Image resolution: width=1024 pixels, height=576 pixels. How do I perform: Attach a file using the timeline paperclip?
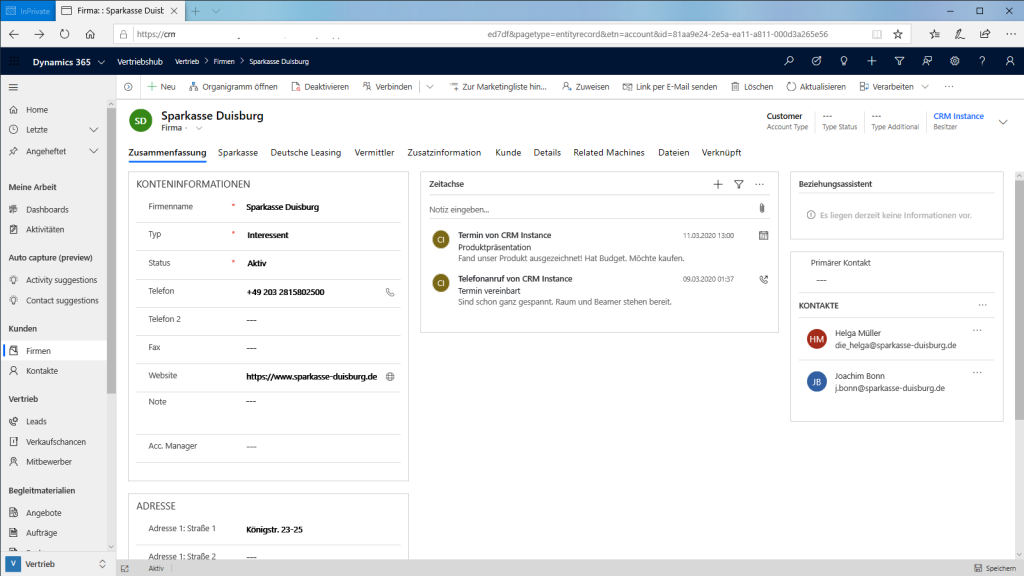[761, 208]
